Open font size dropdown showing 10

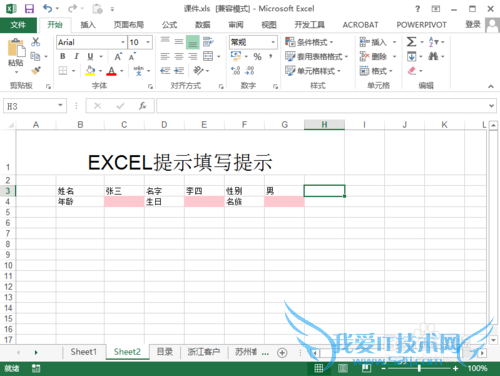[x=148, y=42]
